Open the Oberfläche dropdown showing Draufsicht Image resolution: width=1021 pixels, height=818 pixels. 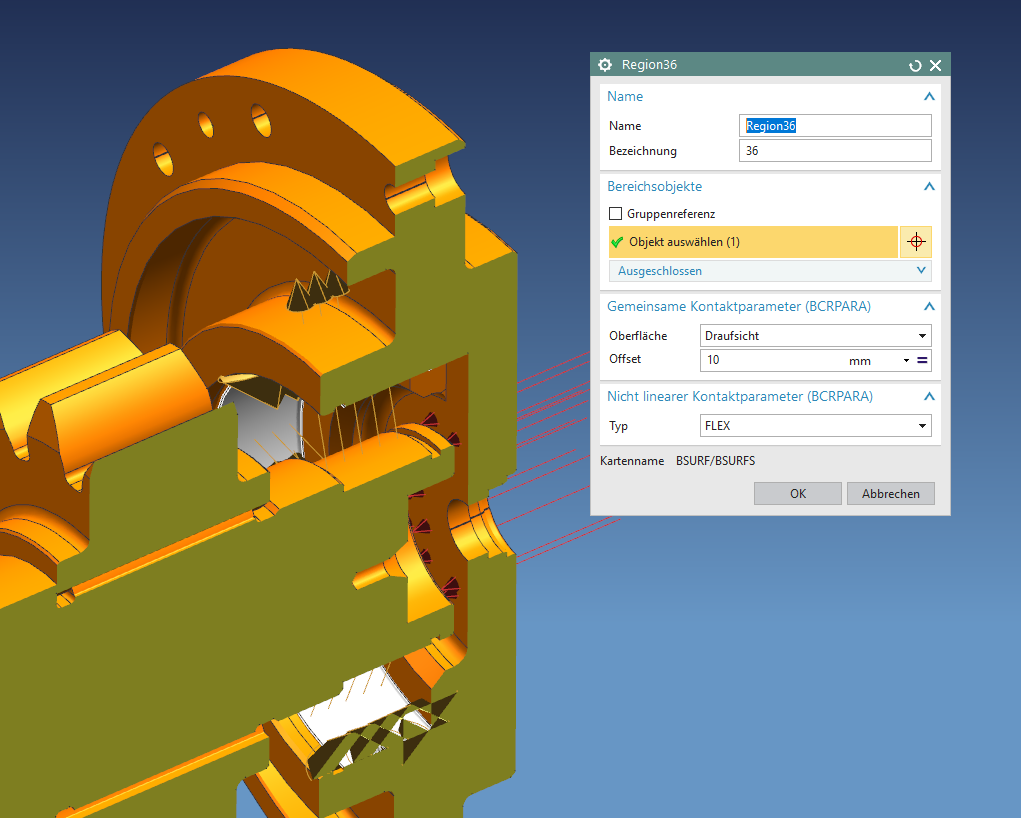coord(922,335)
